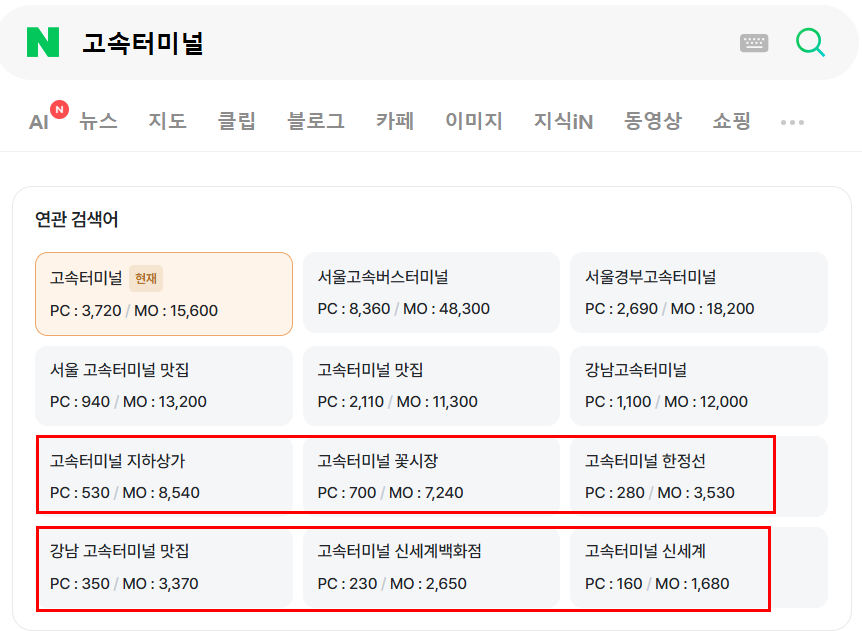Open the AI tab with N badge
Viewport: 862px width, 631px height.
pyautogui.click(x=48, y=117)
